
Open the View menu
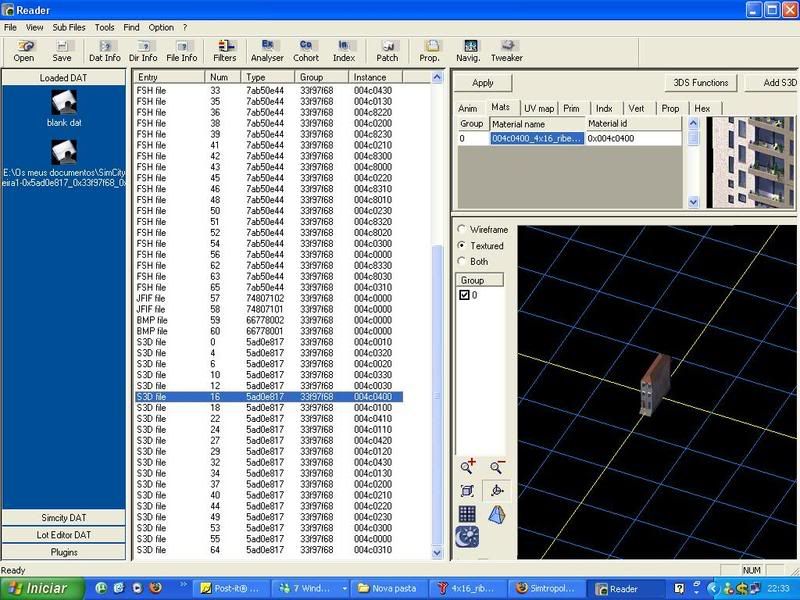pyautogui.click(x=34, y=28)
